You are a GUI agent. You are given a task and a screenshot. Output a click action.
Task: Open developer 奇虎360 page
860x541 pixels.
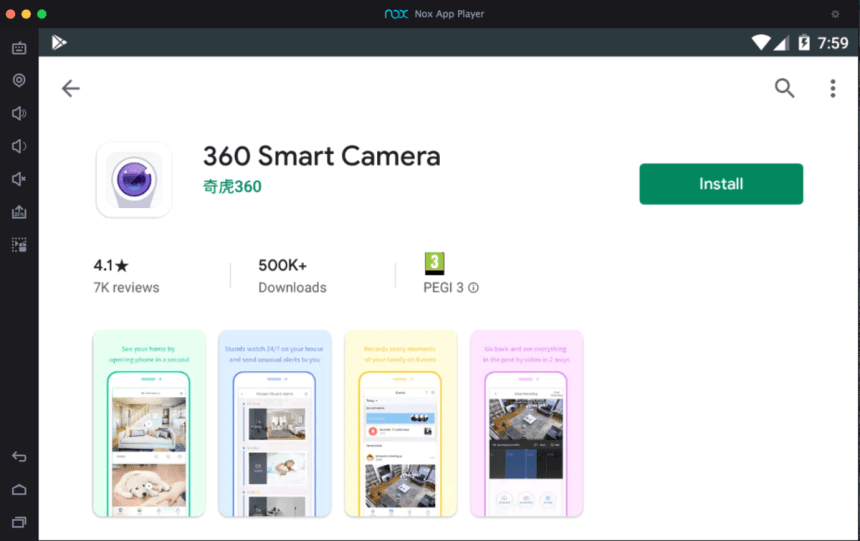232,187
